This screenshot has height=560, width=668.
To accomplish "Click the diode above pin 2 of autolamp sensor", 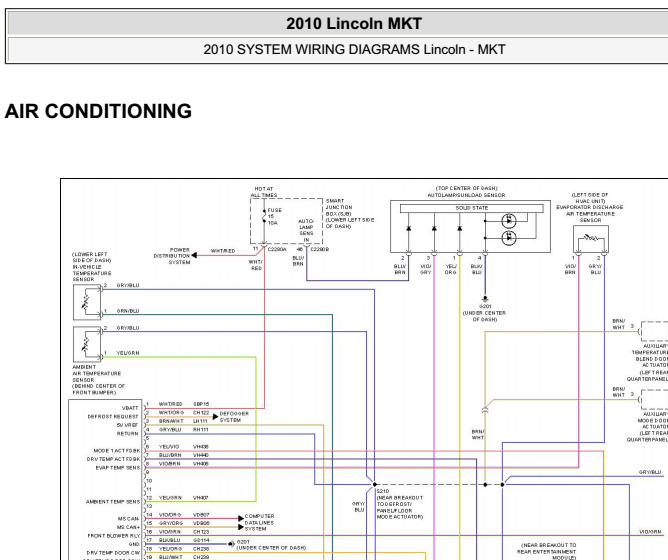I will tap(409, 229).
